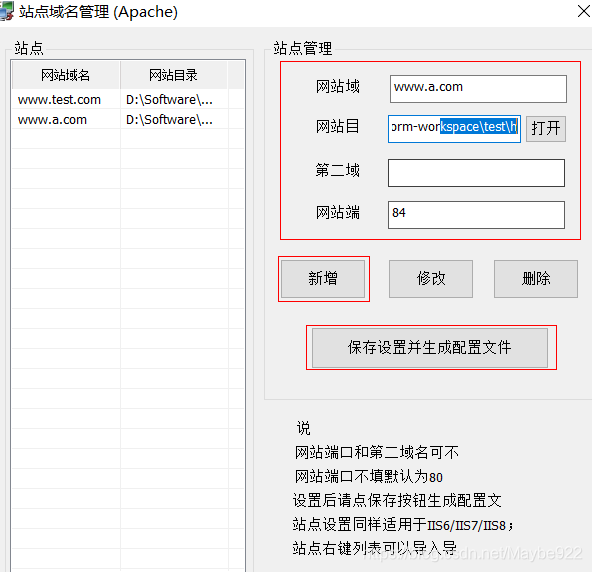Viewport: 592px width, 572px height.
Task: Focus the 第二域 second domain field
Action: pyautogui.click(x=476, y=173)
